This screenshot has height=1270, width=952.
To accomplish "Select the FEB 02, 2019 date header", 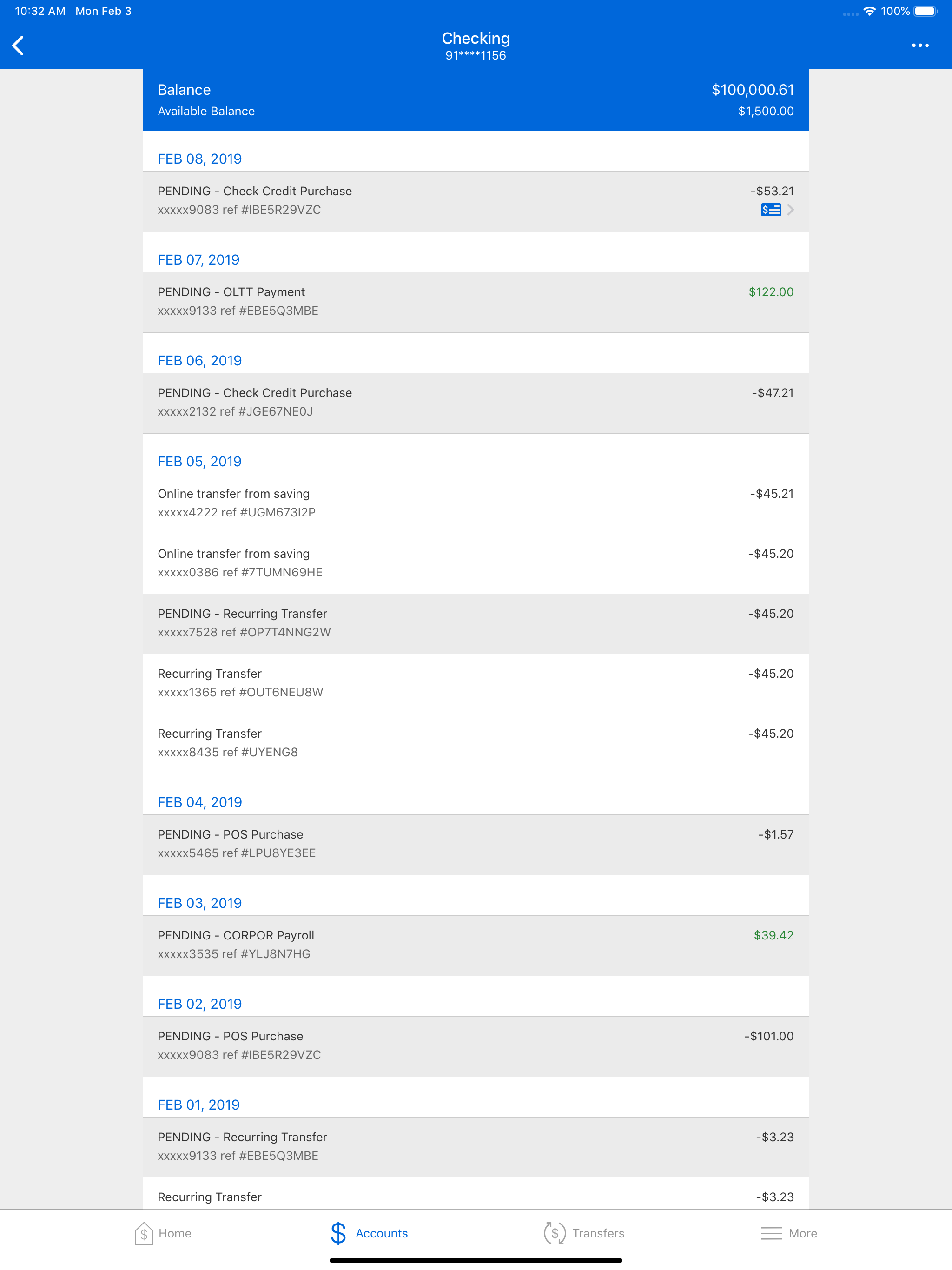I will pyautogui.click(x=200, y=1004).
